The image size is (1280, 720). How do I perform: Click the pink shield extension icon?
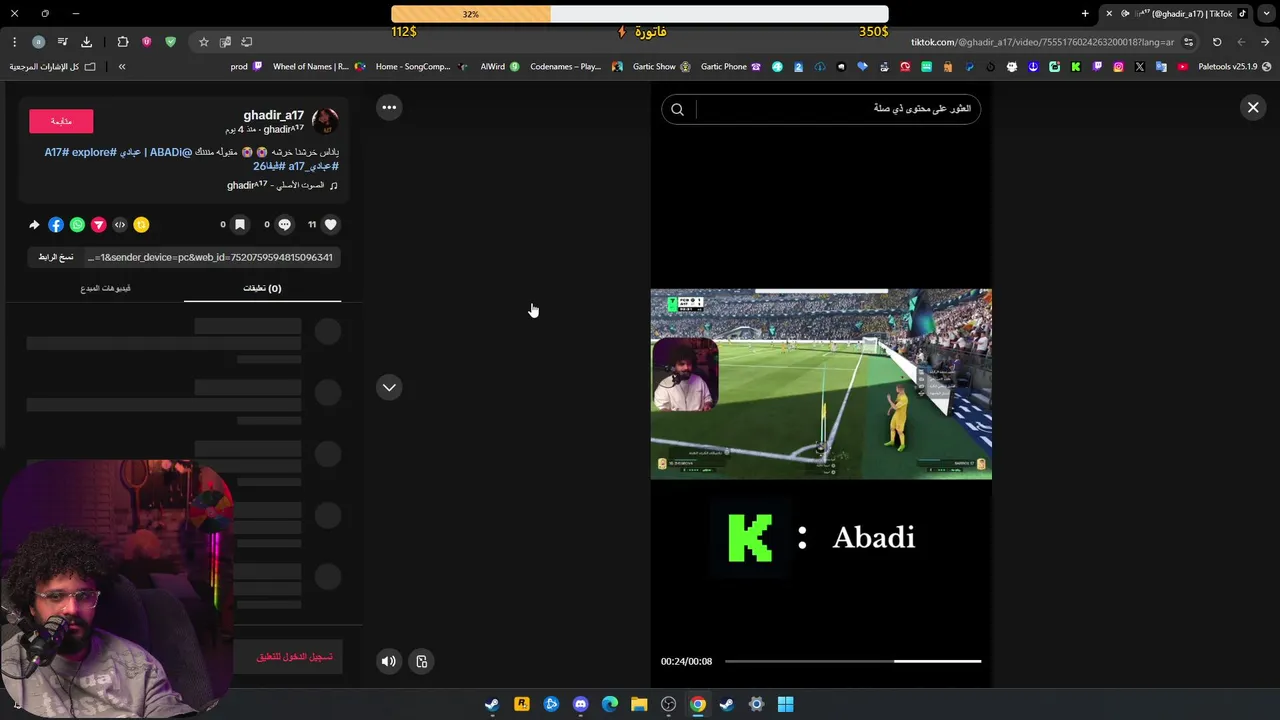[x=147, y=42]
